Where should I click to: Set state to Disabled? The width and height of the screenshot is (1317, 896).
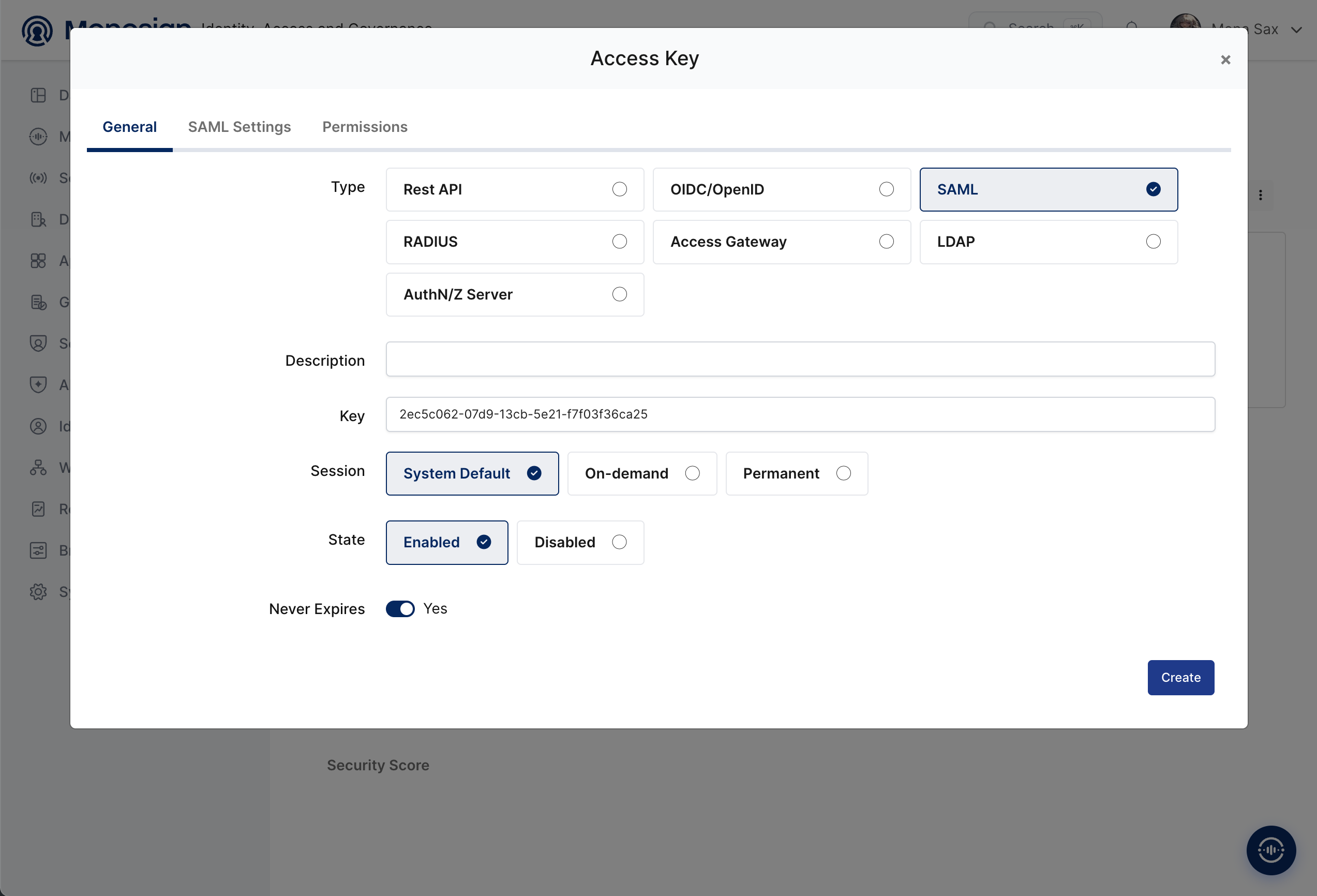tap(580, 542)
